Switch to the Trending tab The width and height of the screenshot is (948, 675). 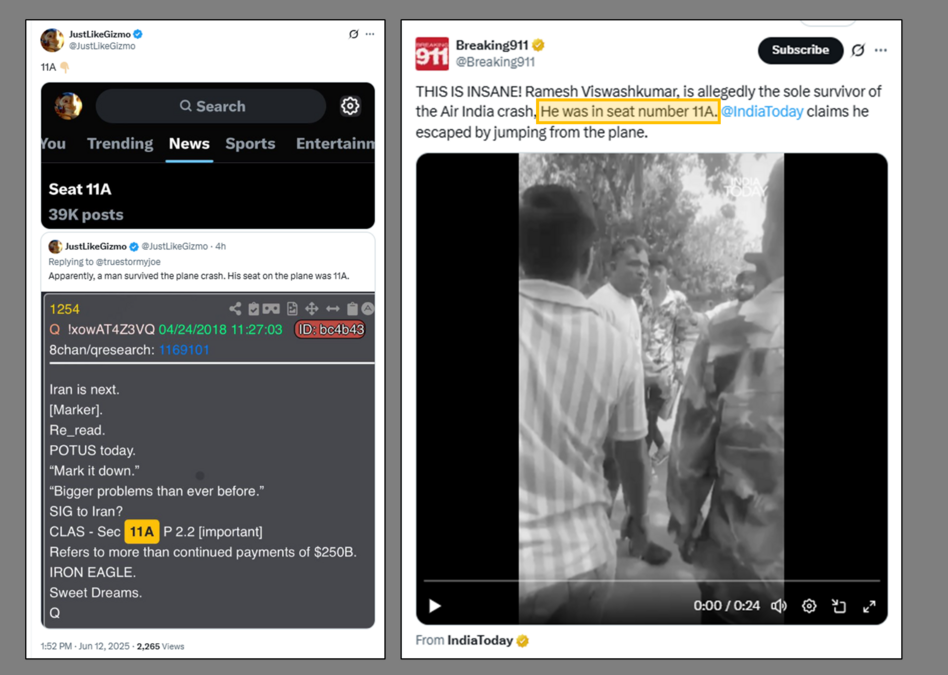click(120, 143)
